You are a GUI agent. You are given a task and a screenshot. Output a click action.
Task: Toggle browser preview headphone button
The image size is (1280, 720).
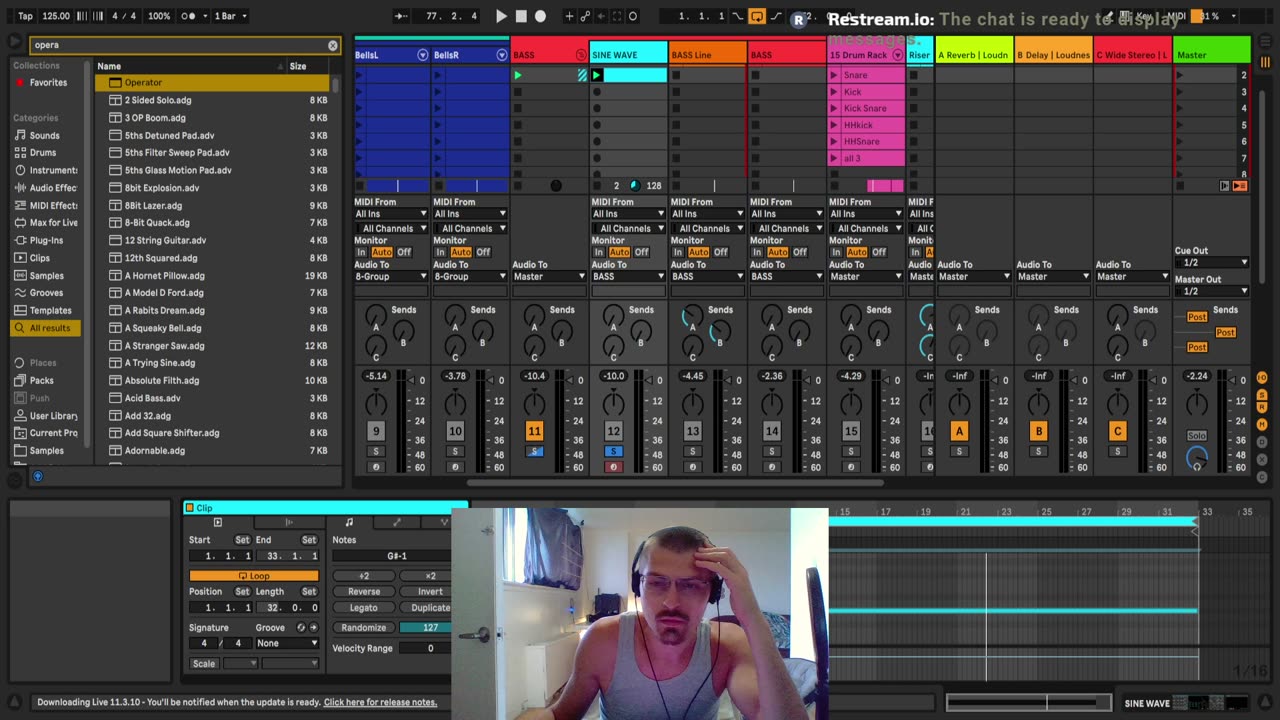point(38,476)
